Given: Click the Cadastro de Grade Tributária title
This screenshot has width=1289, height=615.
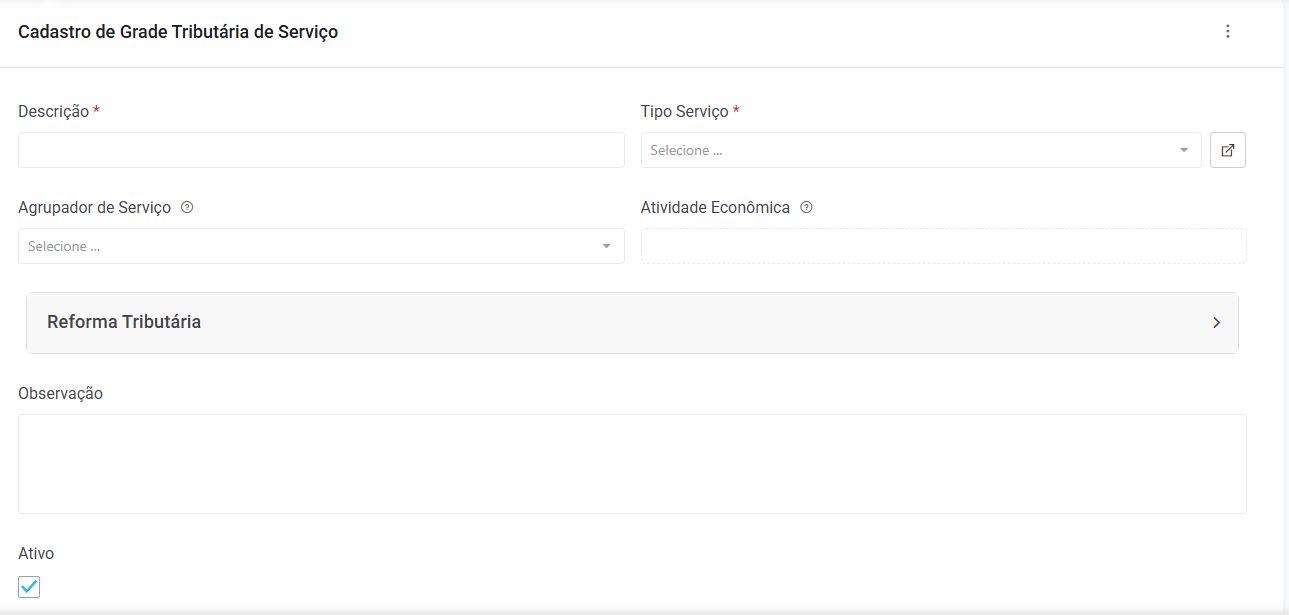Looking at the screenshot, I should [x=178, y=32].
